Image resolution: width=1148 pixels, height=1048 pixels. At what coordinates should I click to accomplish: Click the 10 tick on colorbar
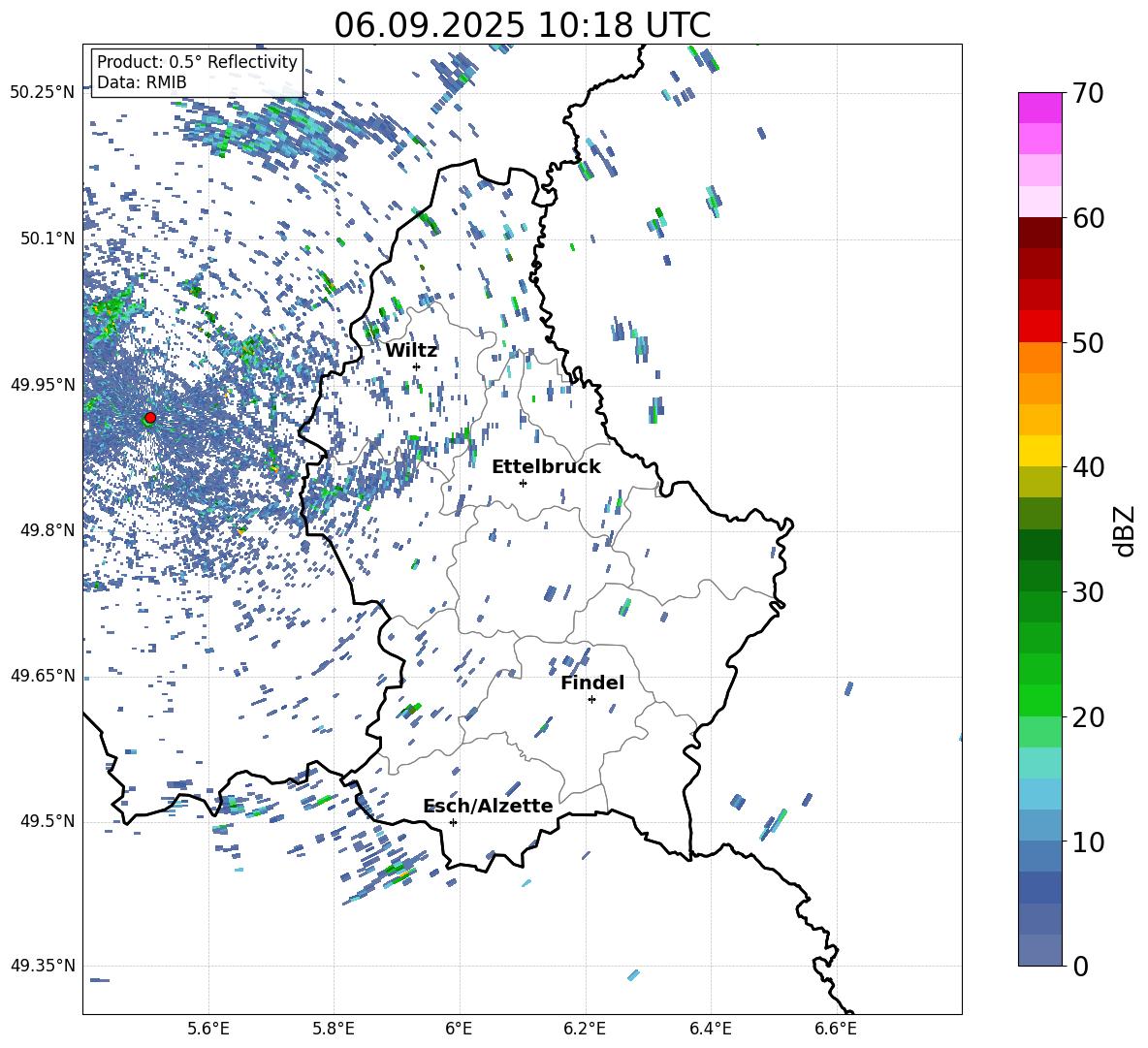coord(1088,842)
